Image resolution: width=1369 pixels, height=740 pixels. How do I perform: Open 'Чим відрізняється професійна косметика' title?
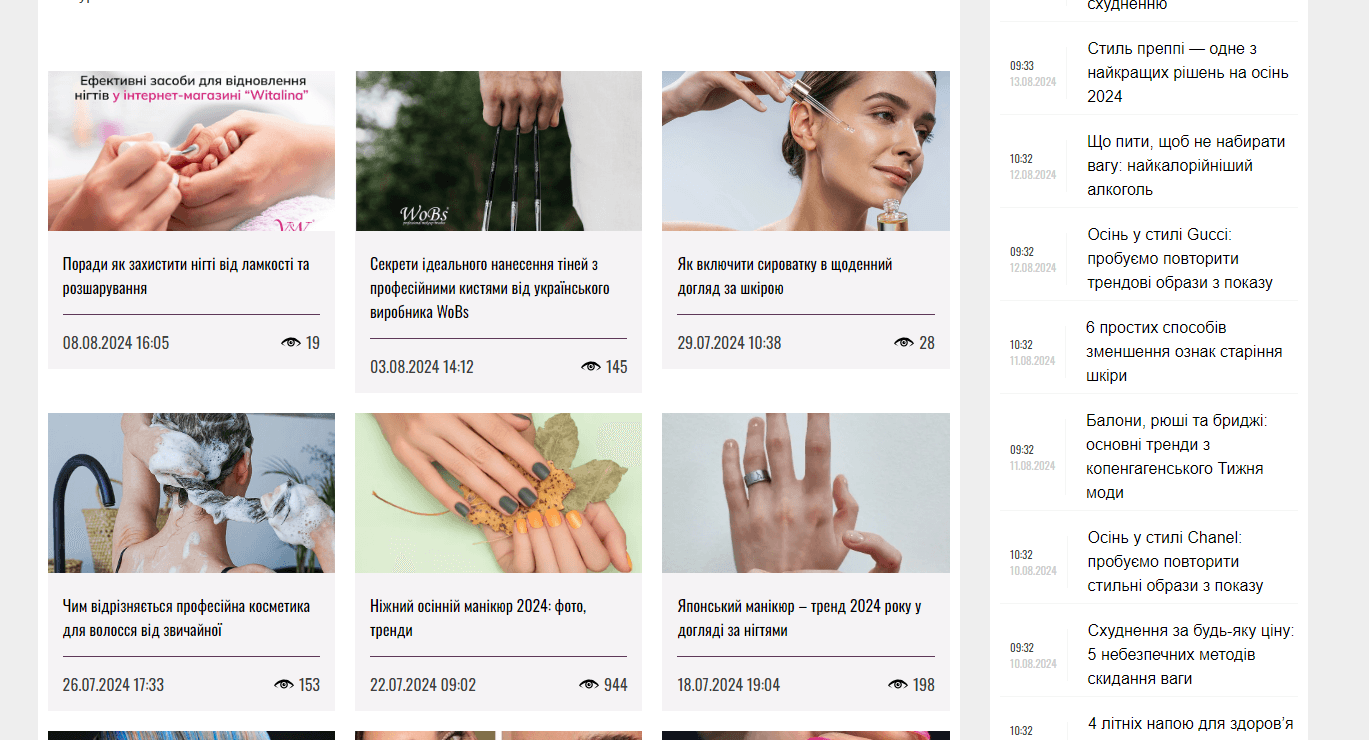pos(186,618)
